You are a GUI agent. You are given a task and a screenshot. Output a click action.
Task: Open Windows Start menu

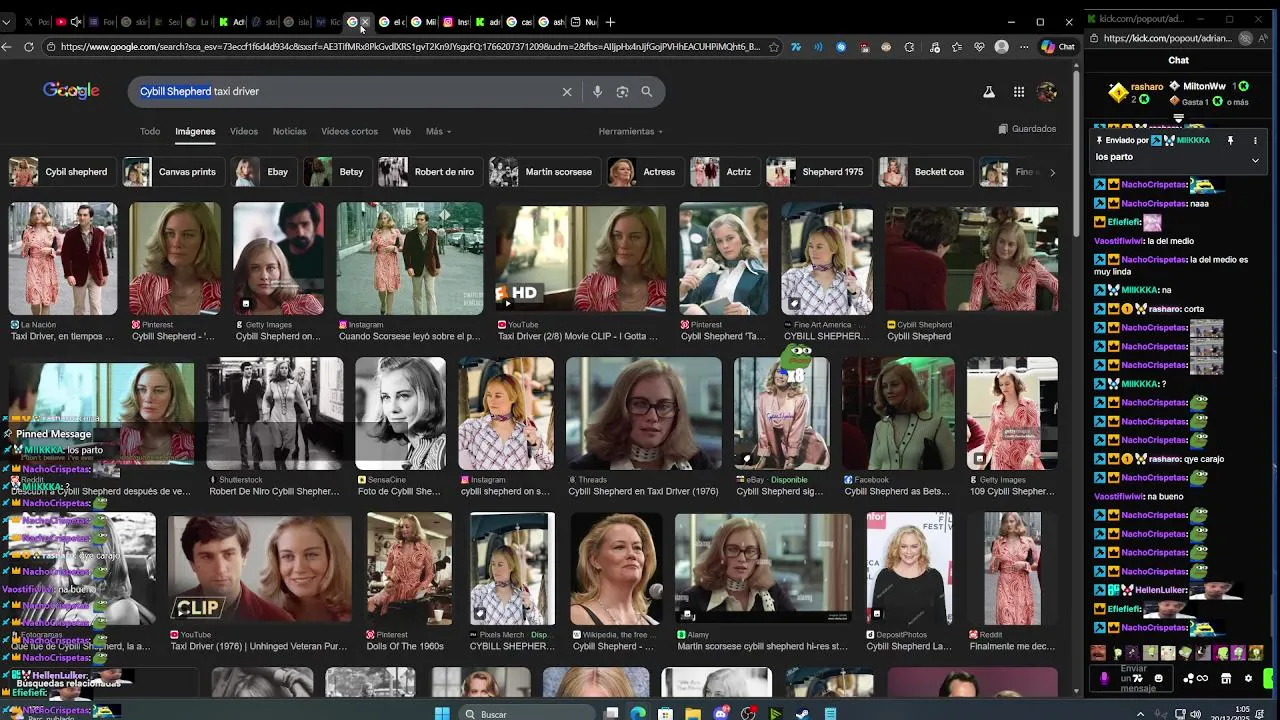coord(443,714)
